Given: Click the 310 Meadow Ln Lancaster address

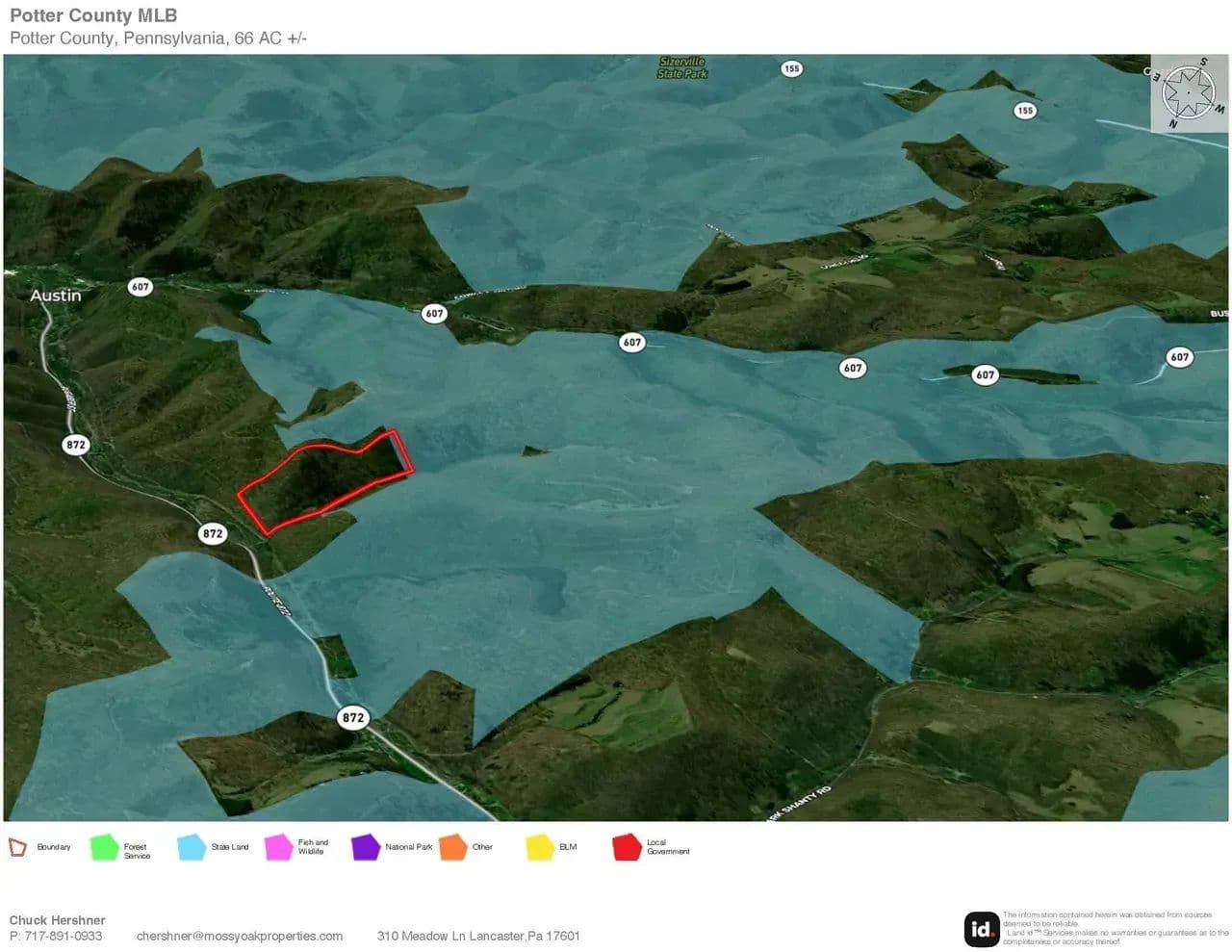Looking at the screenshot, I should pos(478,936).
